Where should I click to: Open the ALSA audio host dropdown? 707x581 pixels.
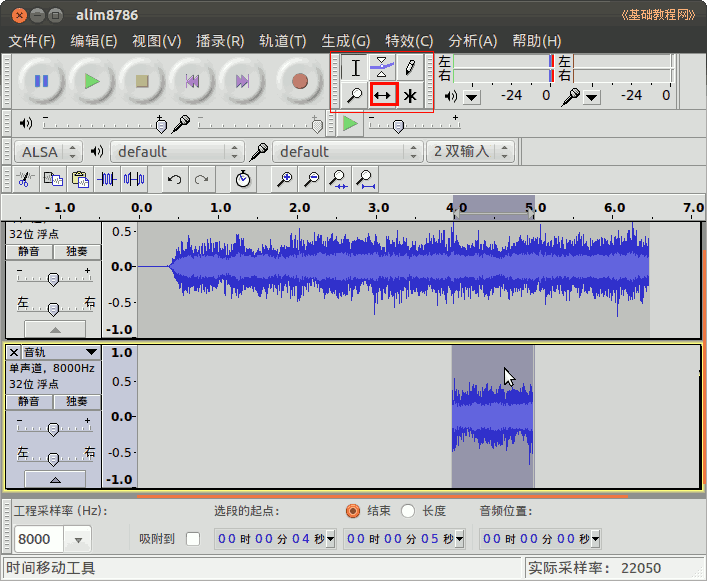click(48, 151)
